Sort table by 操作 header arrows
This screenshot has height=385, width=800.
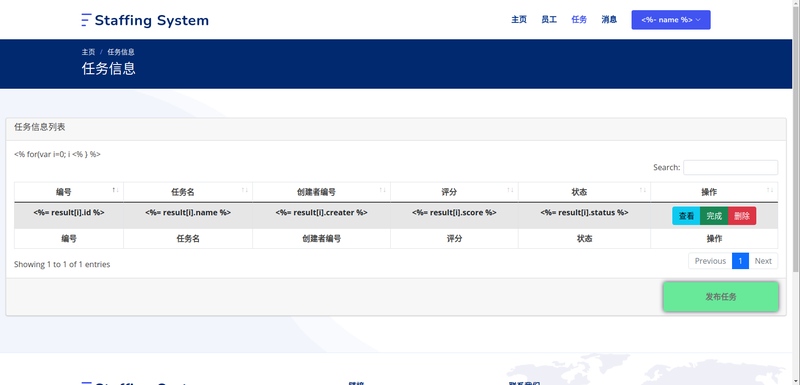tap(770, 190)
